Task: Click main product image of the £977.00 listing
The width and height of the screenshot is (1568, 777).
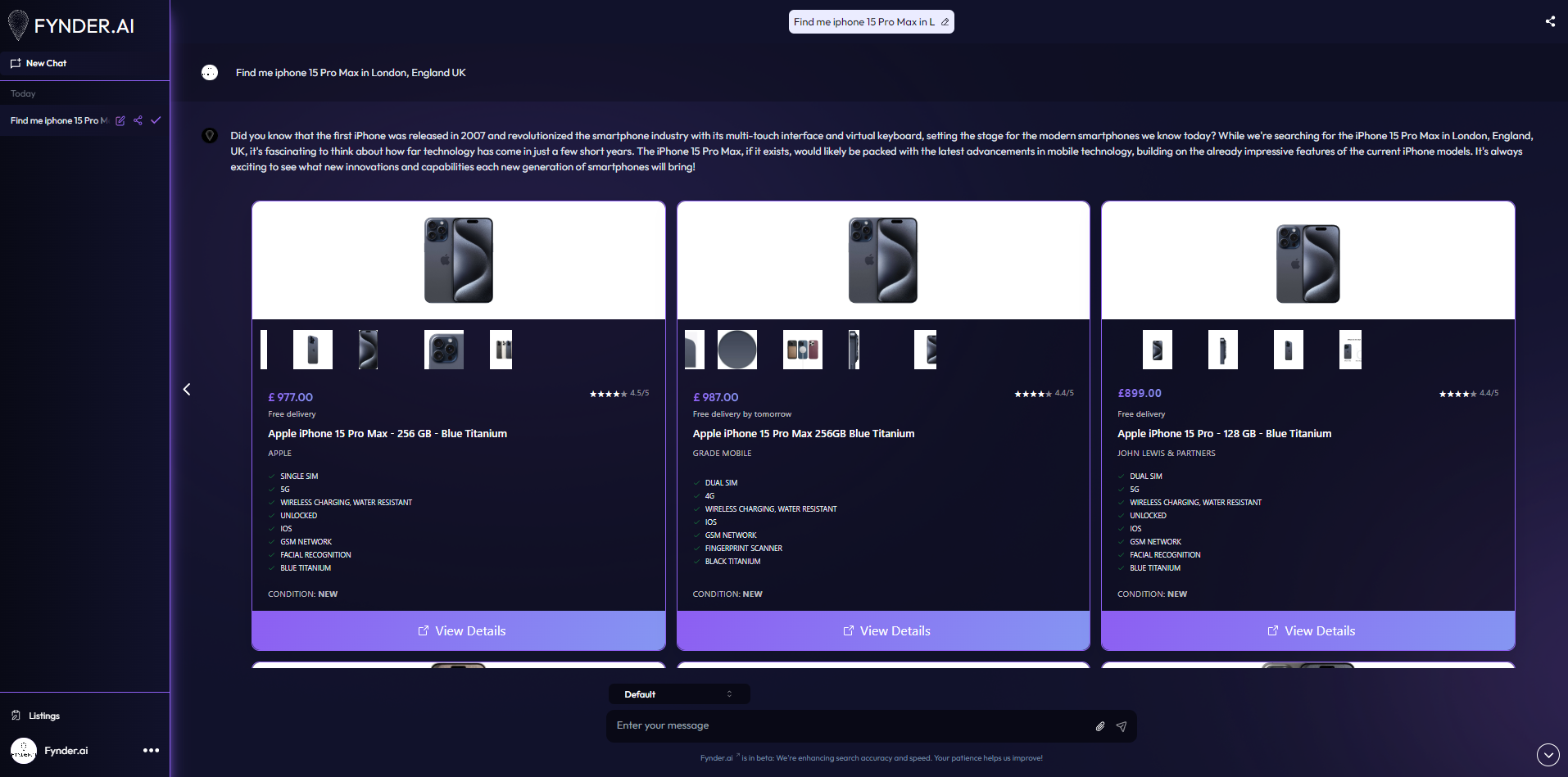Action: 459,260
